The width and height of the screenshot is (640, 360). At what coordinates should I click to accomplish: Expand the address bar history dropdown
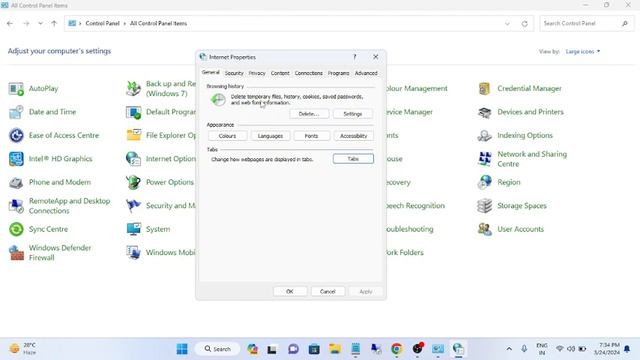point(507,24)
